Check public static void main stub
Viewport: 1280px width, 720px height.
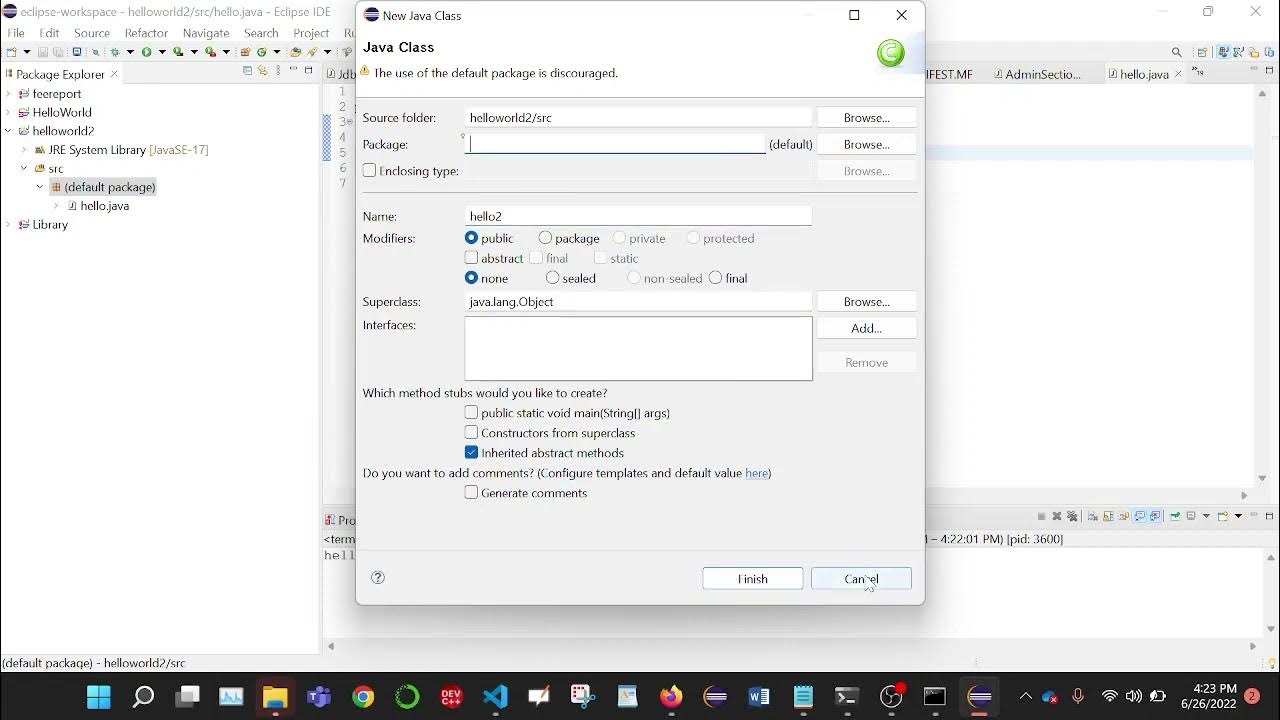[472, 412]
